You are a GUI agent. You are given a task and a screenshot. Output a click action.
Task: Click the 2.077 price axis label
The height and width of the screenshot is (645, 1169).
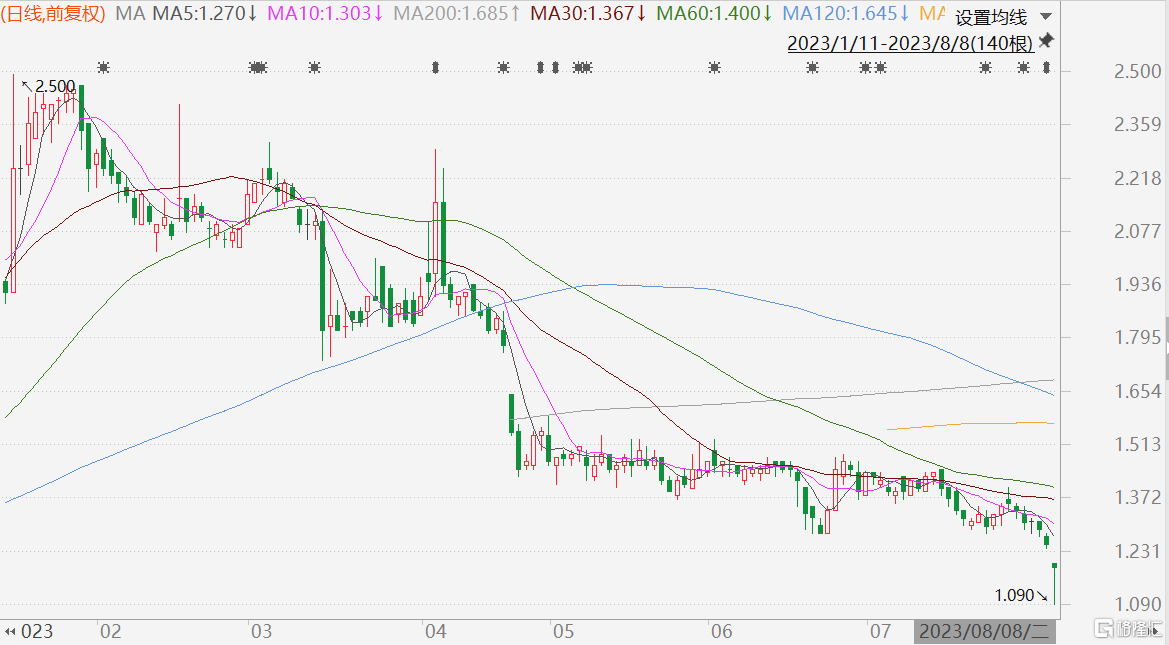1138,231
